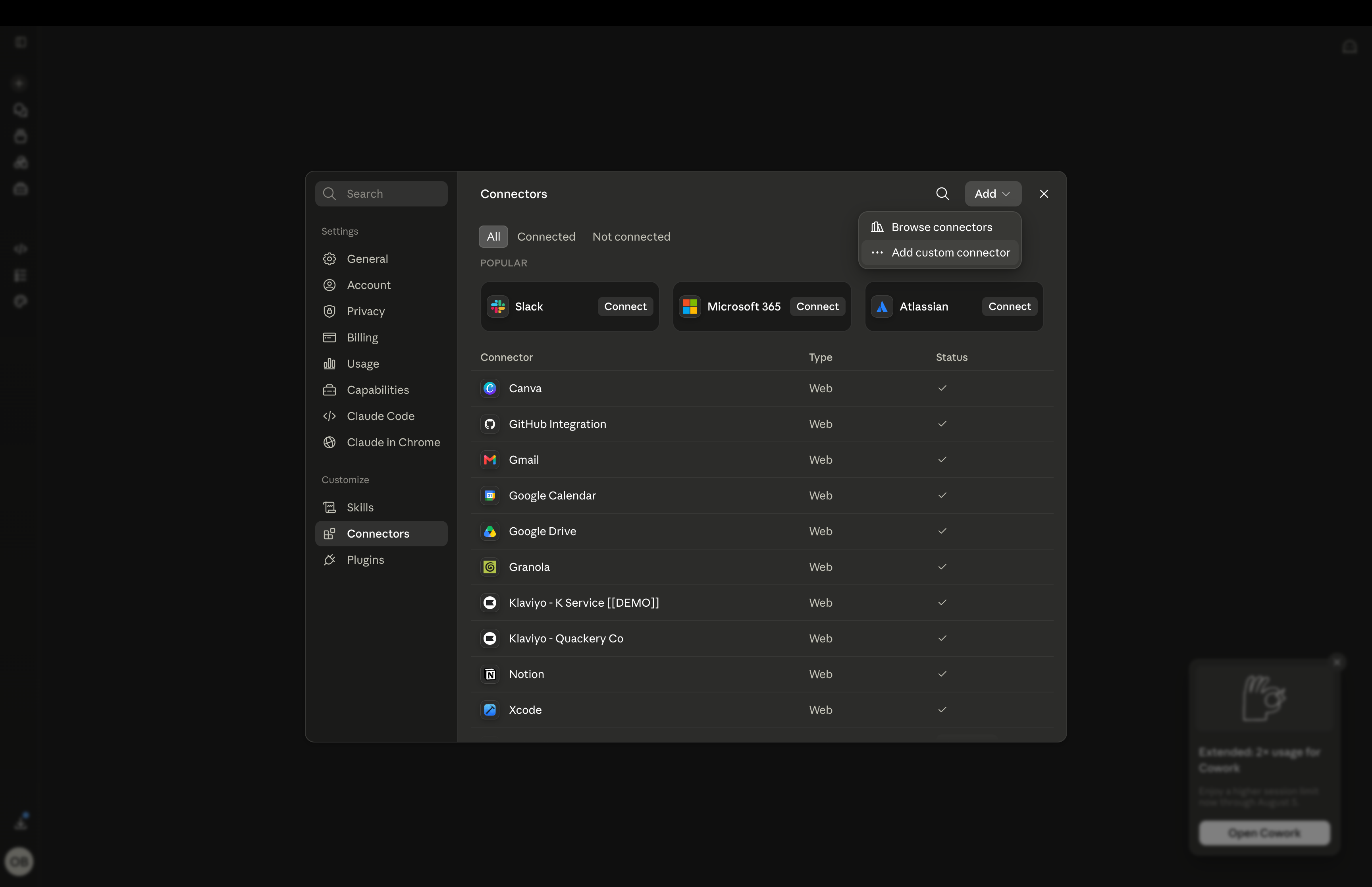The height and width of the screenshot is (887, 1372).
Task: Open the Skills section
Action: coord(381,507)
